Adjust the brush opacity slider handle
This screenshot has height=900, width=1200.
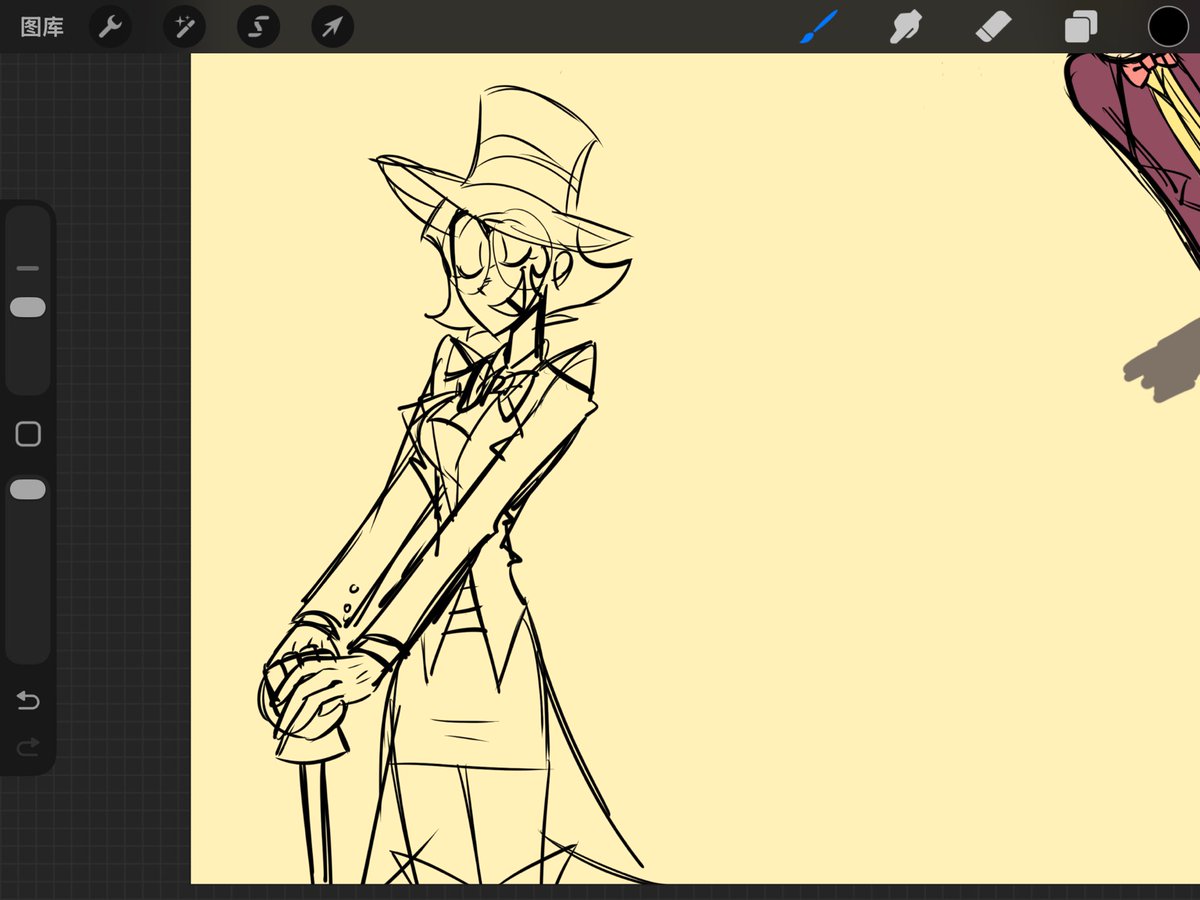28,489
